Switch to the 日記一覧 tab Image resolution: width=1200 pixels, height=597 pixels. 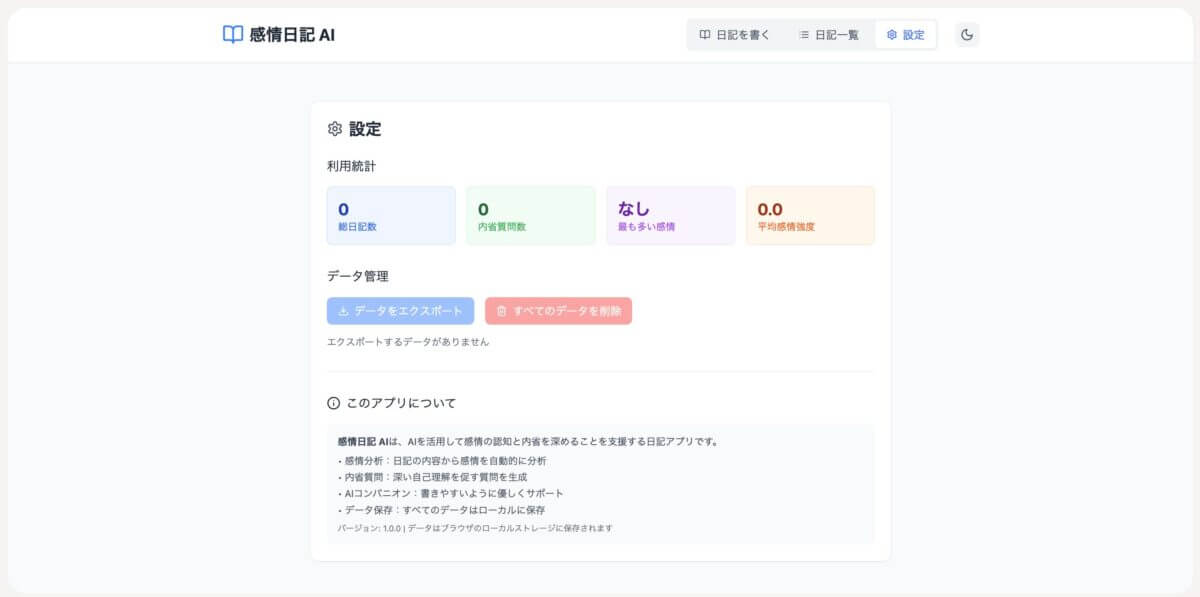(828, 35)
